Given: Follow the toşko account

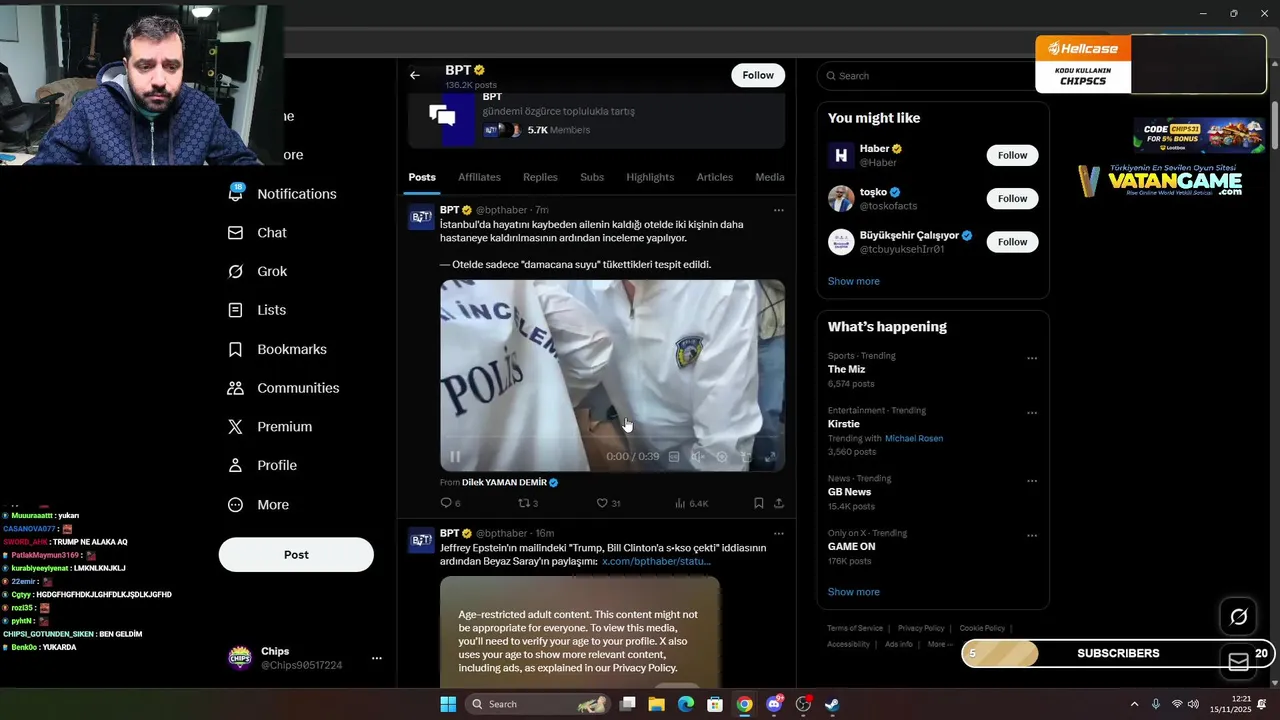Looking at the screenshot, I should point(1012,198).
